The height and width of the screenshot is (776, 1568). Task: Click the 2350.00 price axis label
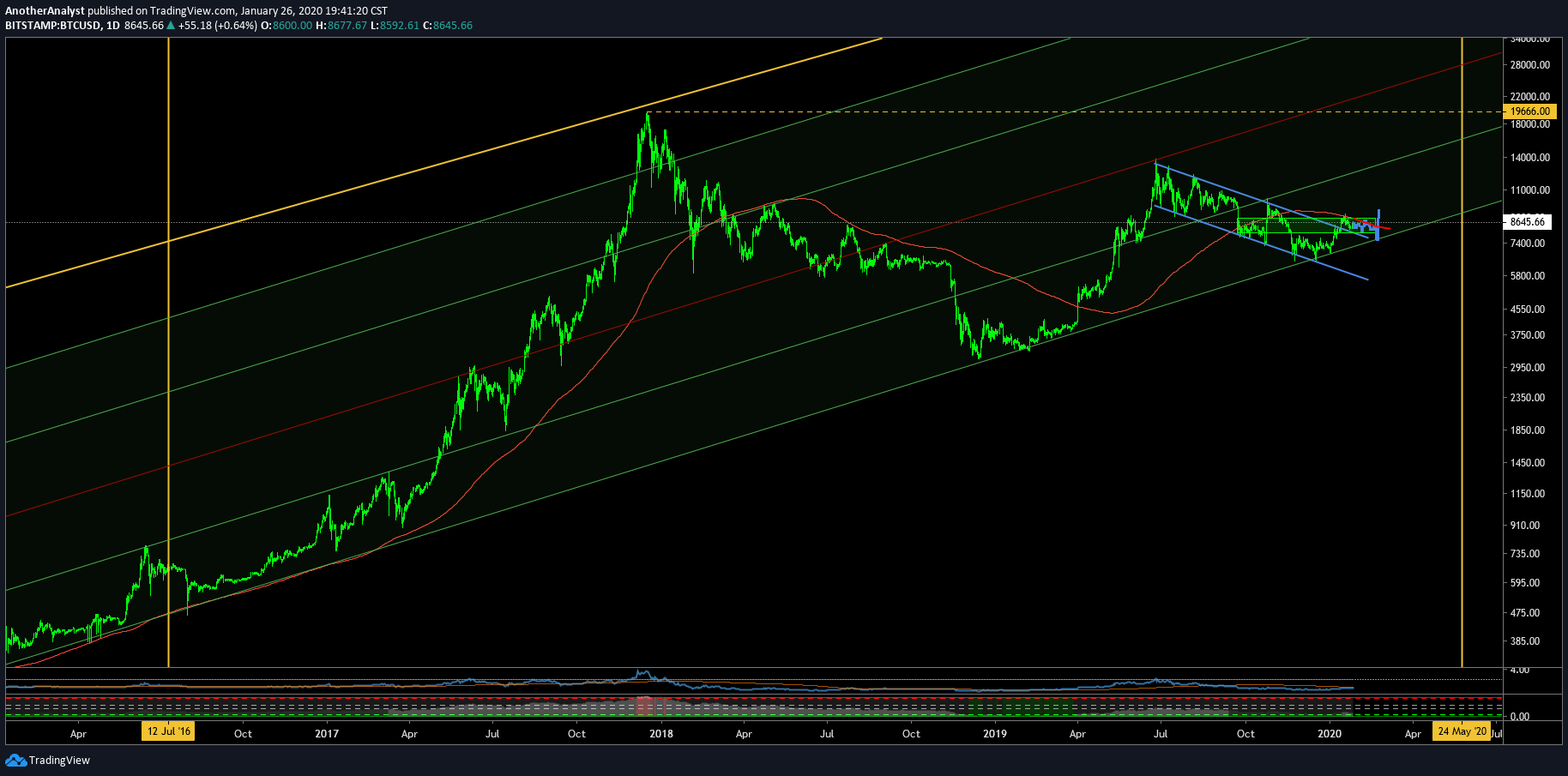[x=1528, y=398]
